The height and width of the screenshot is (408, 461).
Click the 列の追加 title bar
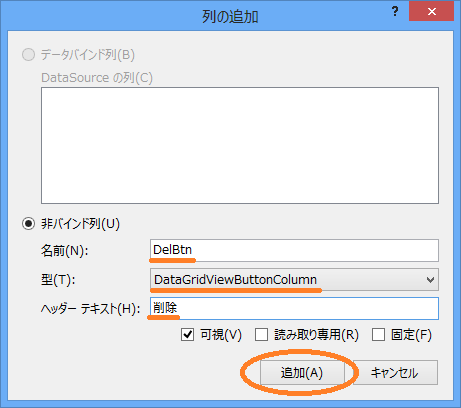(230, 16)
